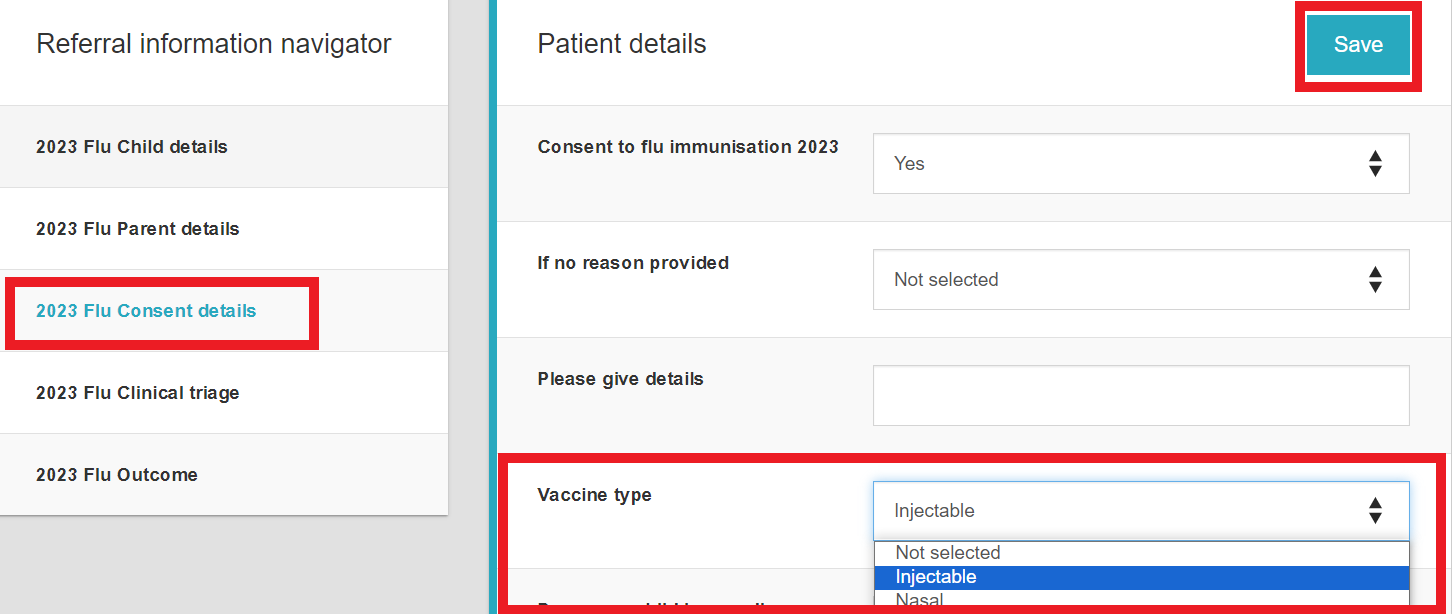1452x614 pixels.
Task: Click arrows icon beside first Not selected field
Action: [1375, 280]
